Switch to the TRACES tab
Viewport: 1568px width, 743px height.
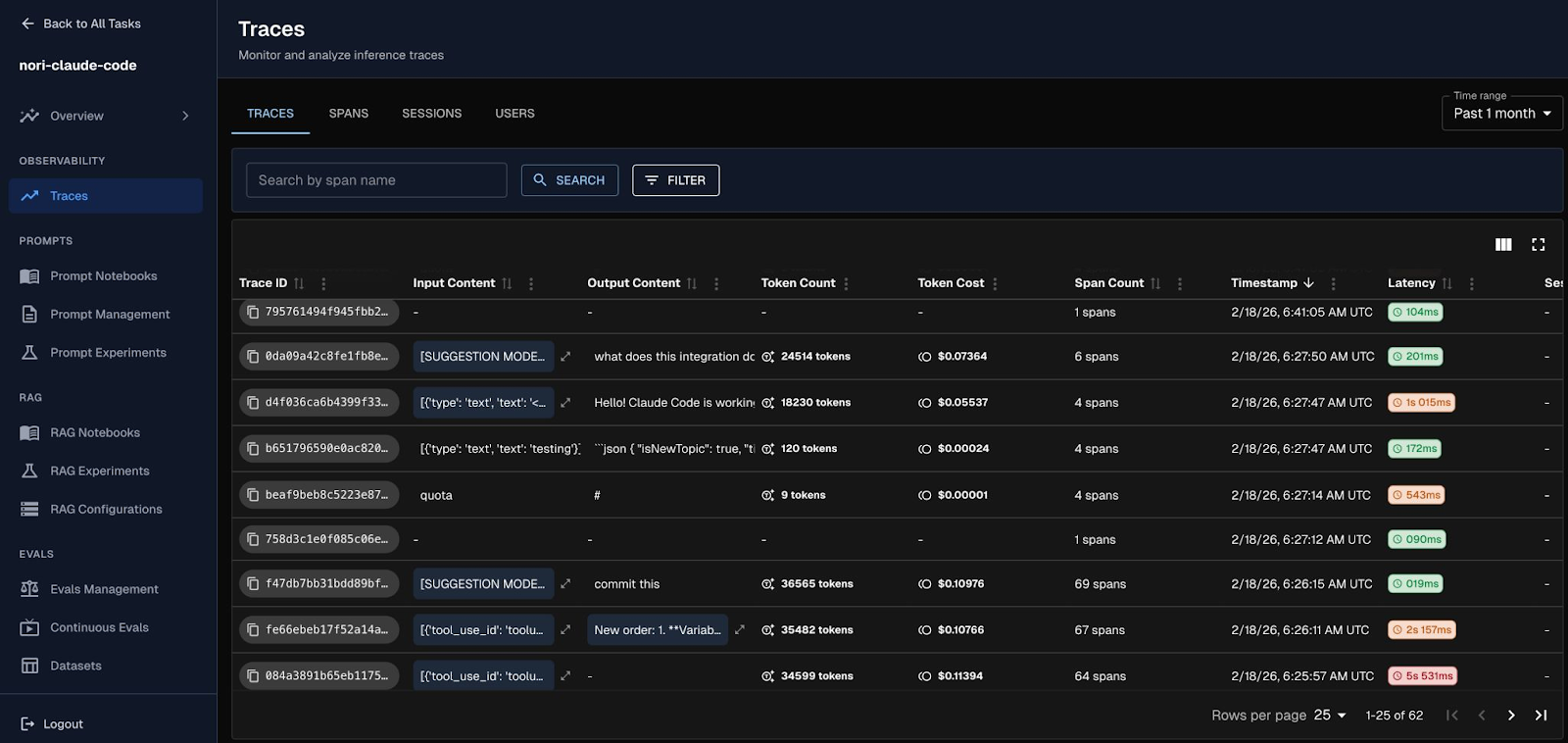[270, 114]
